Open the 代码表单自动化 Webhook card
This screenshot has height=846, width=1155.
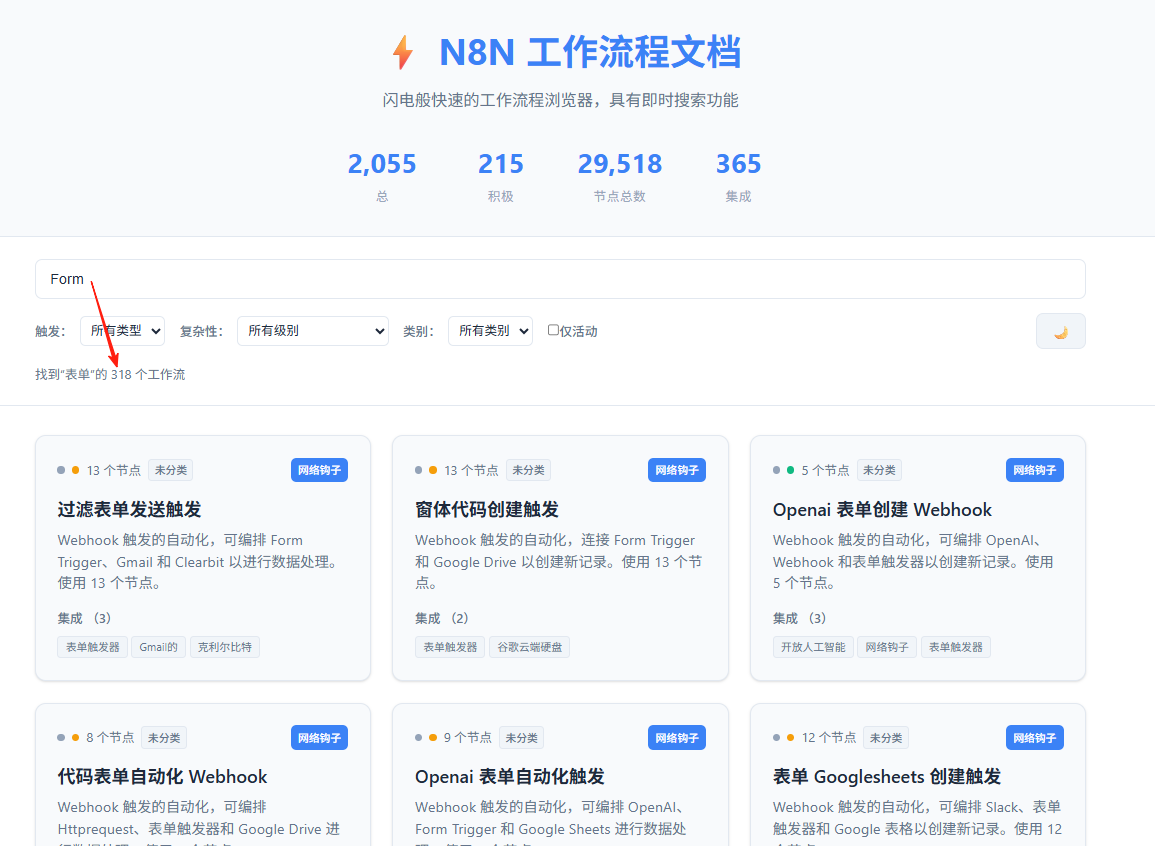203,775
